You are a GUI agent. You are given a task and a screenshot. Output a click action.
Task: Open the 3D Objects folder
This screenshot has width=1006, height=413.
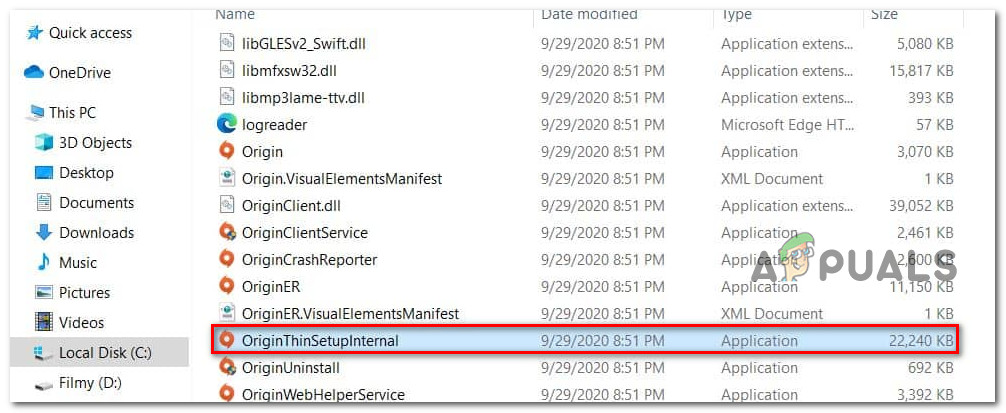point(94,143)
